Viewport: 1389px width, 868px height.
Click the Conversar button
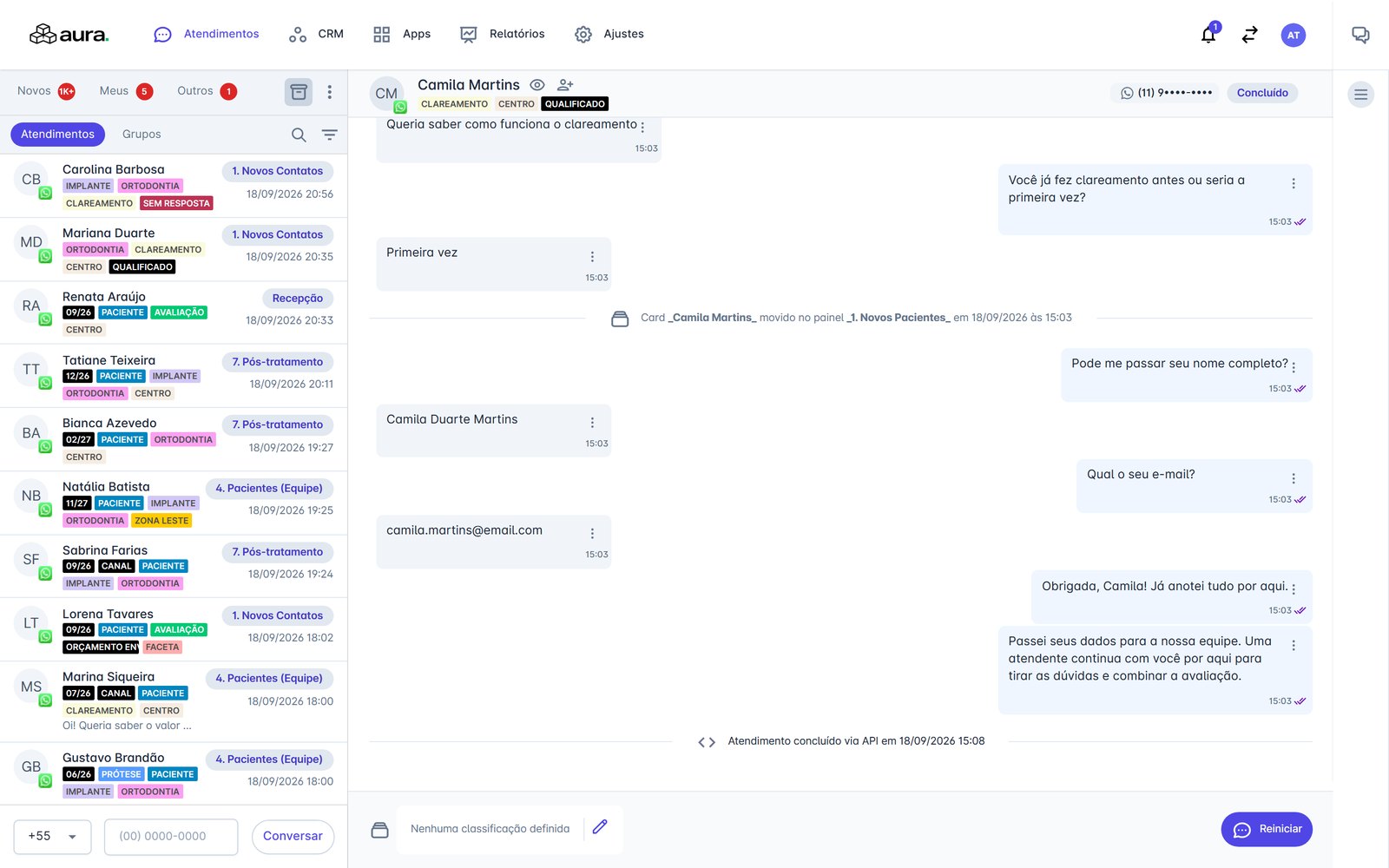click(293, 837)
